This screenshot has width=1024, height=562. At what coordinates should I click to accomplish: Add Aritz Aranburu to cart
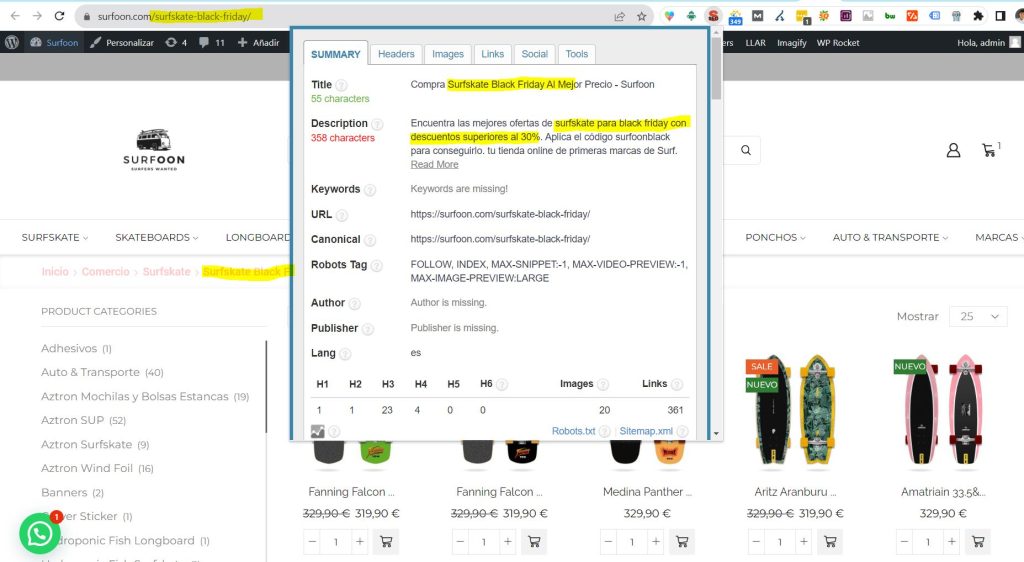[830, 541]
